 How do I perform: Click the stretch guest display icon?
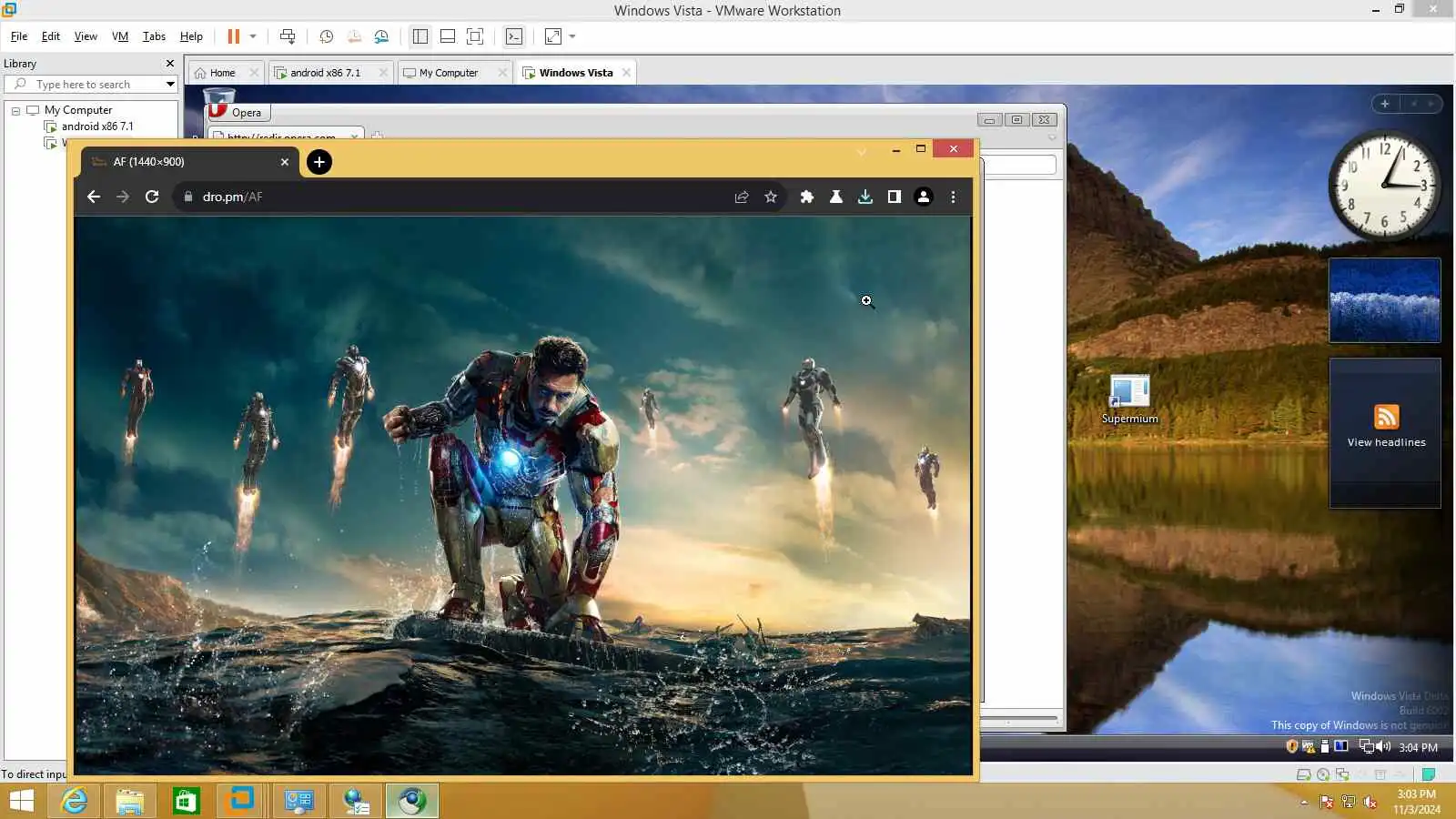click(x=552, y=36)
